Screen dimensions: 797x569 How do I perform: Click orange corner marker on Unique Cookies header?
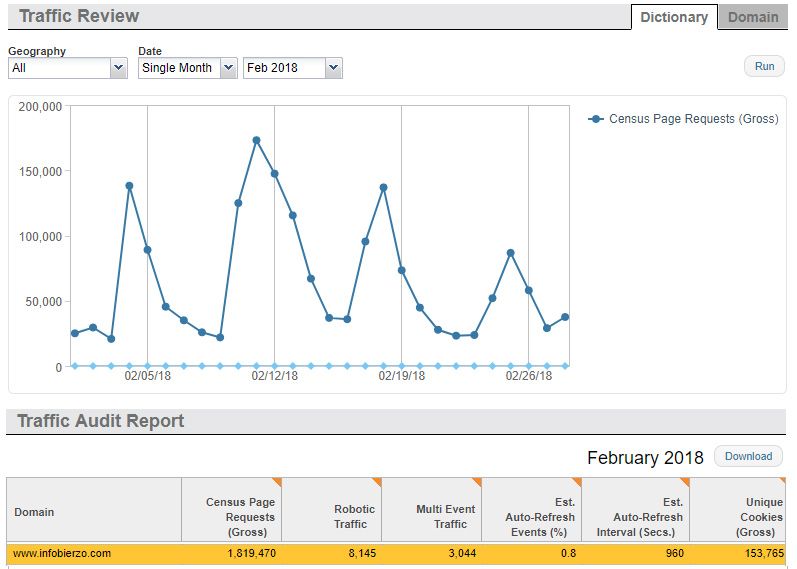click(x=782, y=482)
